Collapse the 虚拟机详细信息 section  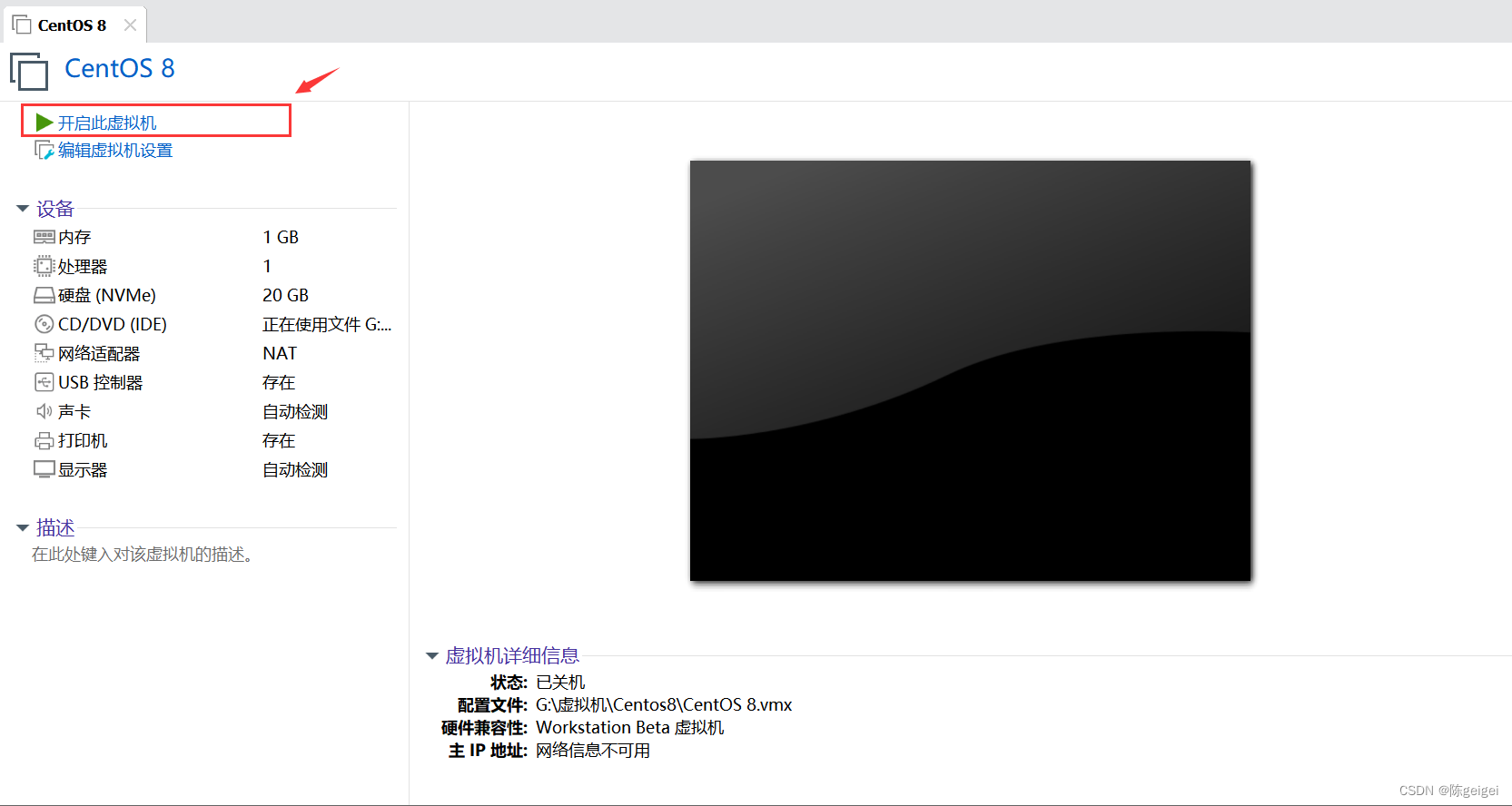pos(432,656)
